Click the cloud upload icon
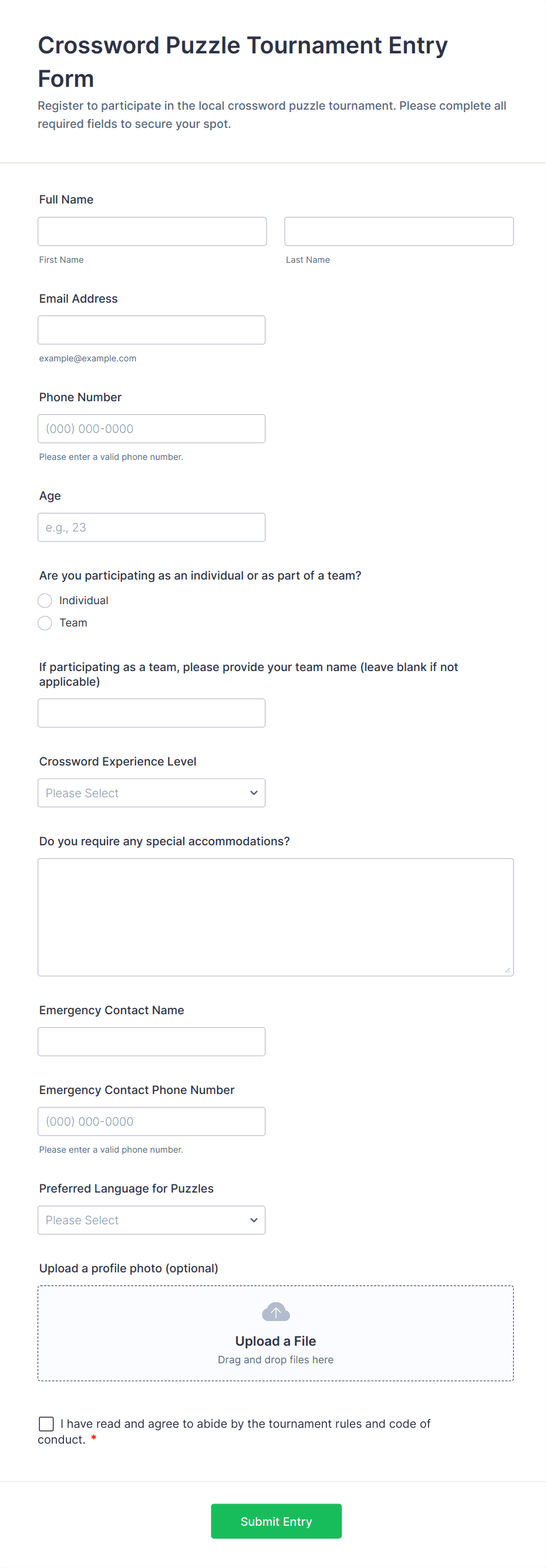Screen dimensions: 546x1568 [275, 1311]
